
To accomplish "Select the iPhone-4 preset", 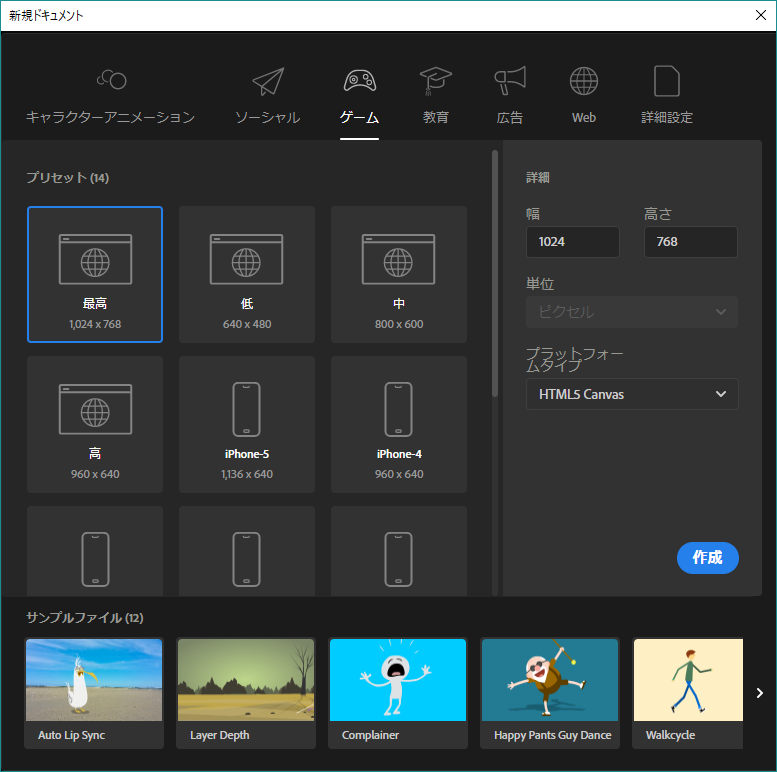I will pyautogui.click(x=399, y=425).
